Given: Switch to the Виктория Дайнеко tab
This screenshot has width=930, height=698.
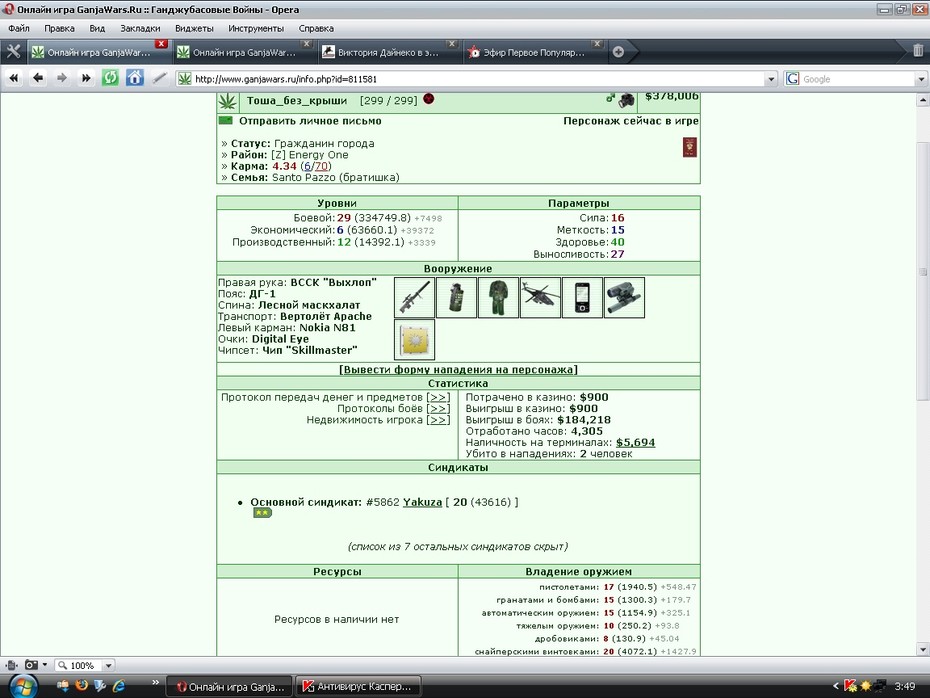Looking at the screenshot, I should [388, 52].
